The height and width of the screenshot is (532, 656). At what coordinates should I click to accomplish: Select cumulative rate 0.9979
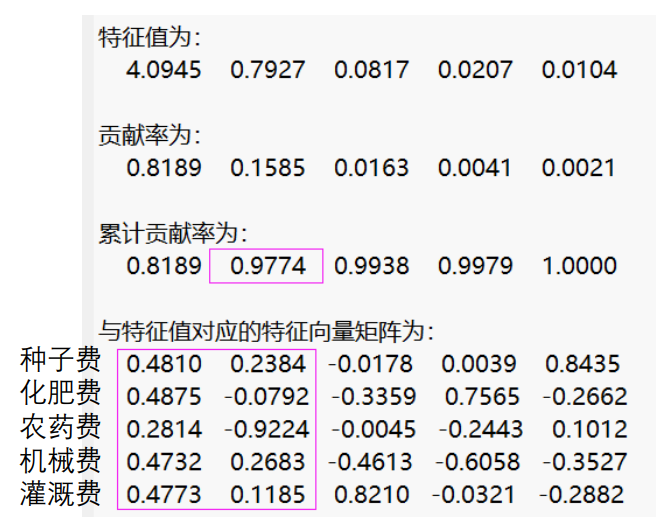(x=475, y=266)
